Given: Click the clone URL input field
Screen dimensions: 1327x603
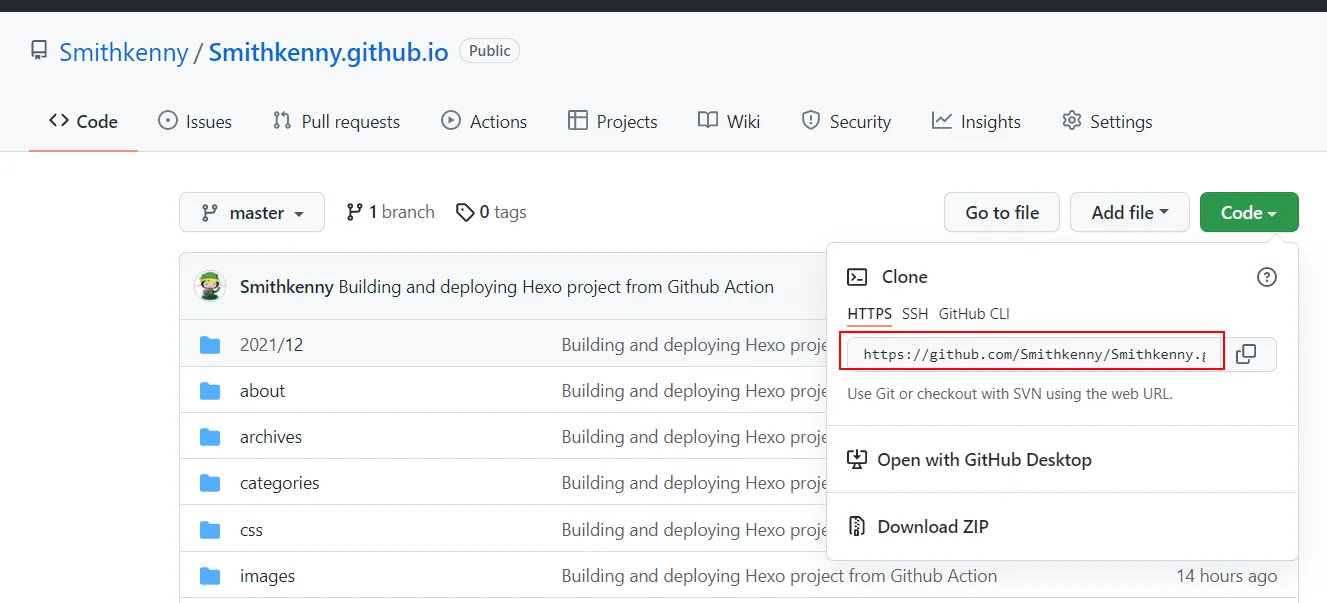Looking at the screenshot, I should point(1034,354).
